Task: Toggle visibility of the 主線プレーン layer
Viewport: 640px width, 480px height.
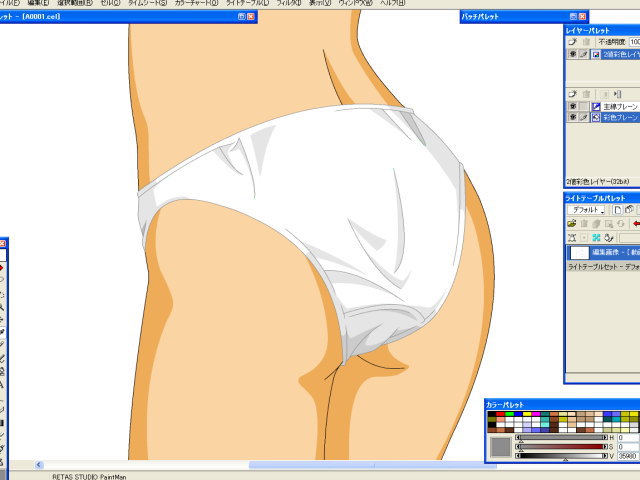Action: pos(573,106)
